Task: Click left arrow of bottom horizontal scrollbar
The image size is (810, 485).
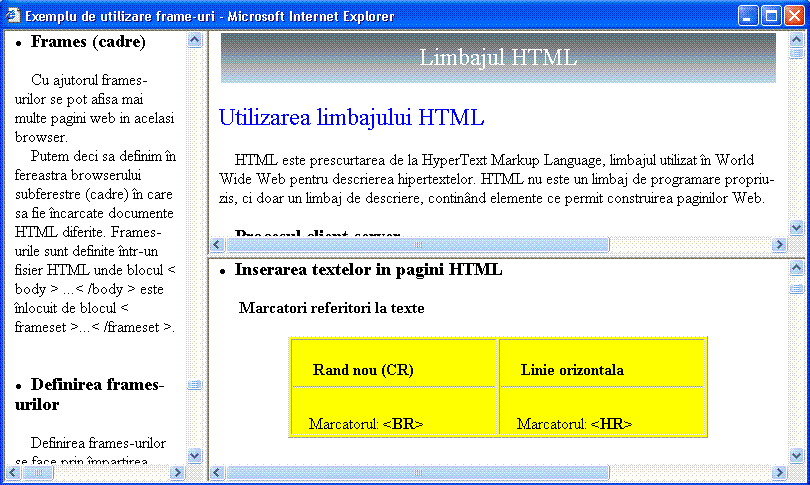Action: coord(217,472)
